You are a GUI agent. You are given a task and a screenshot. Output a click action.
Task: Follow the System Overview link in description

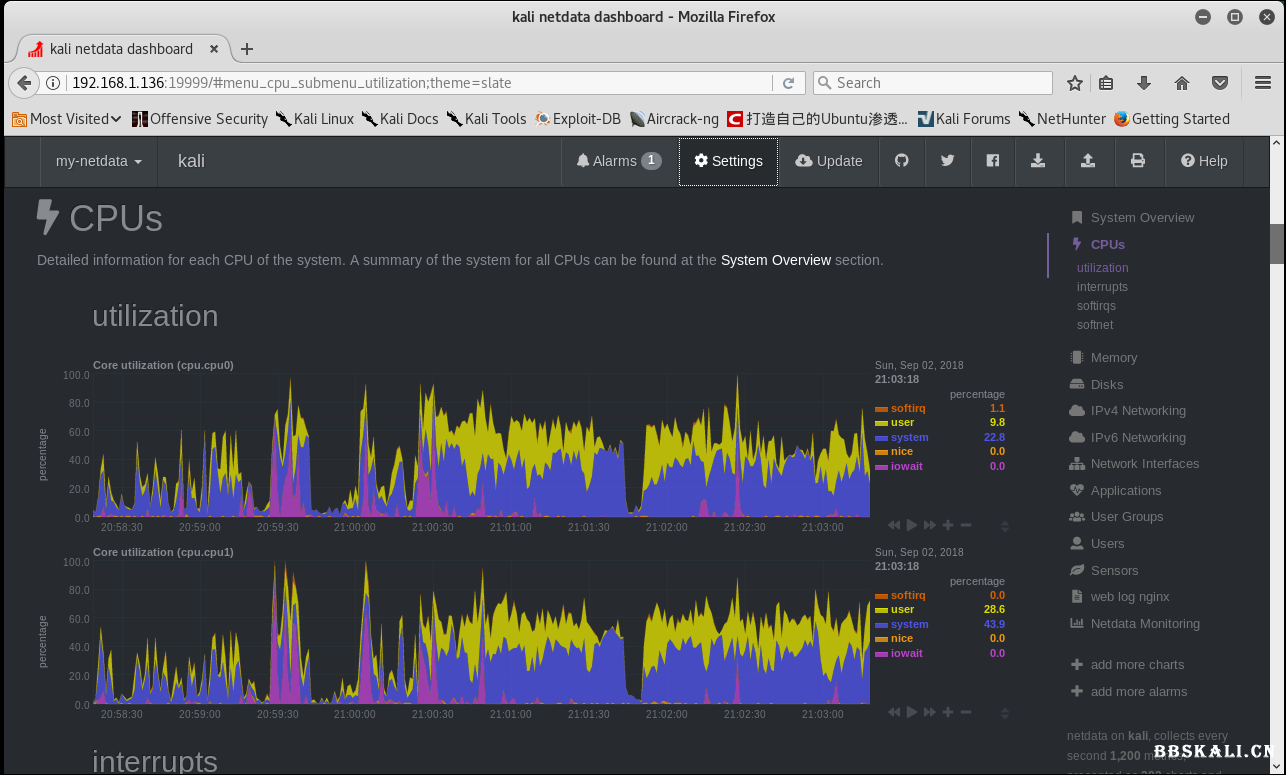(775, 260)
